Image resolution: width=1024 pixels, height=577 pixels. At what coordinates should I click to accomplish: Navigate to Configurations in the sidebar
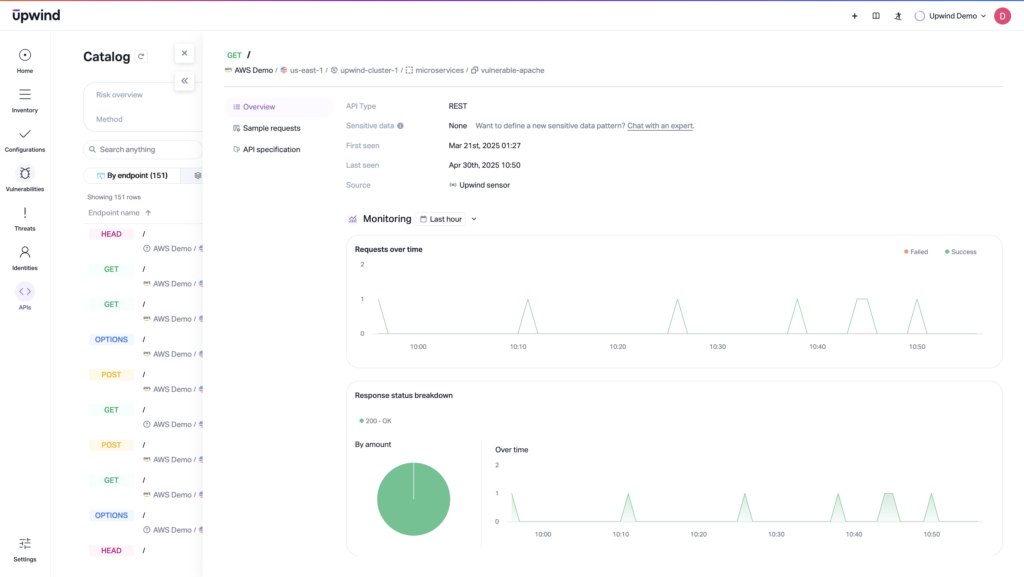pyautogui.click(x=24, y=135)
